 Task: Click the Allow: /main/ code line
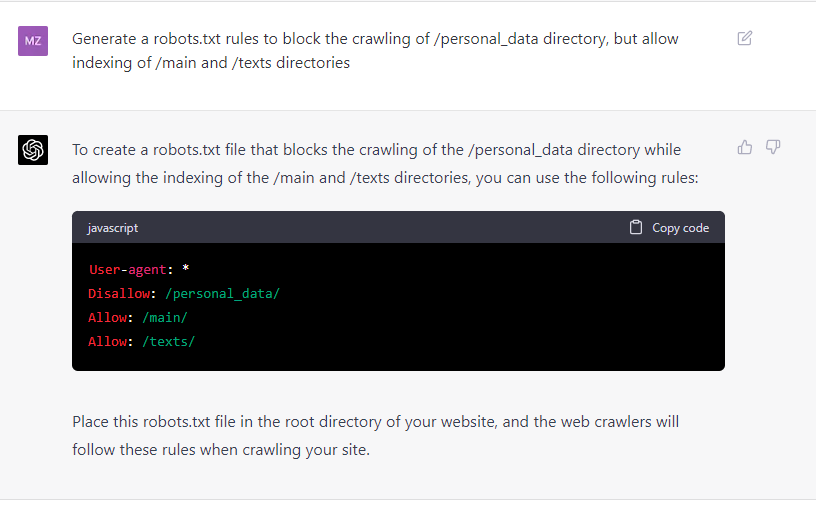tap(137, 317)
